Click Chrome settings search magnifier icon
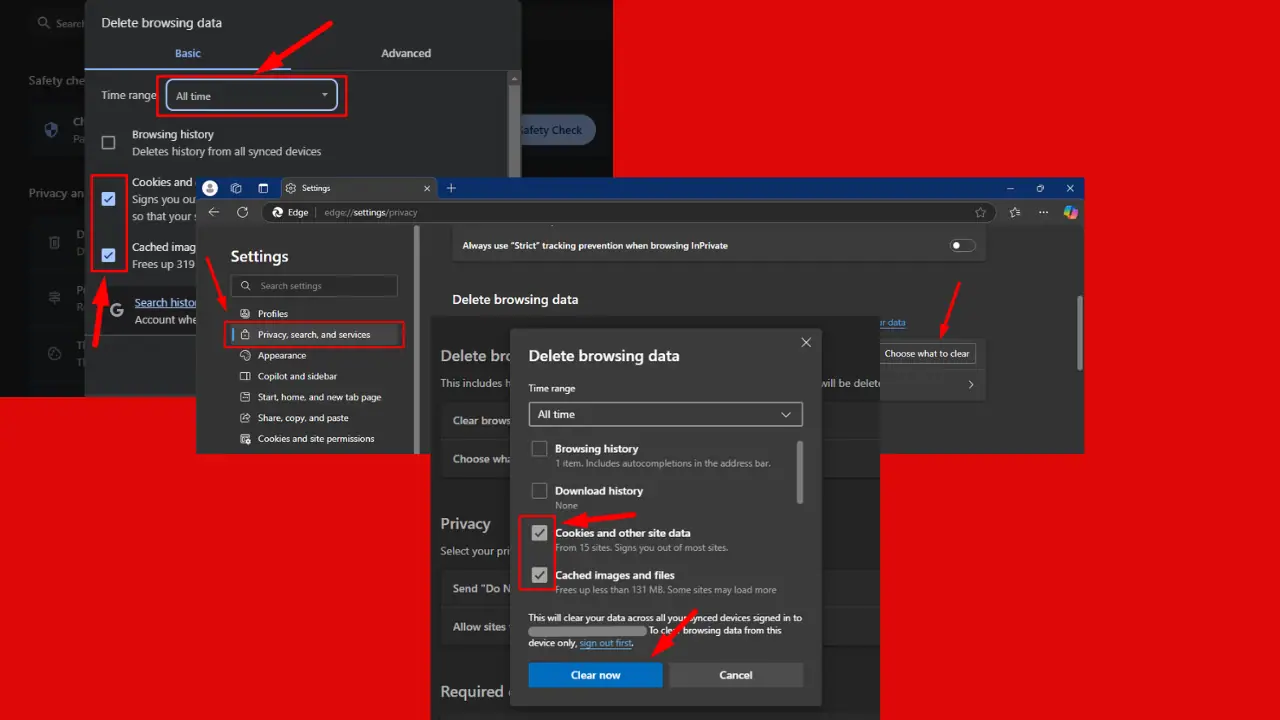 click(x=43, y=22)
